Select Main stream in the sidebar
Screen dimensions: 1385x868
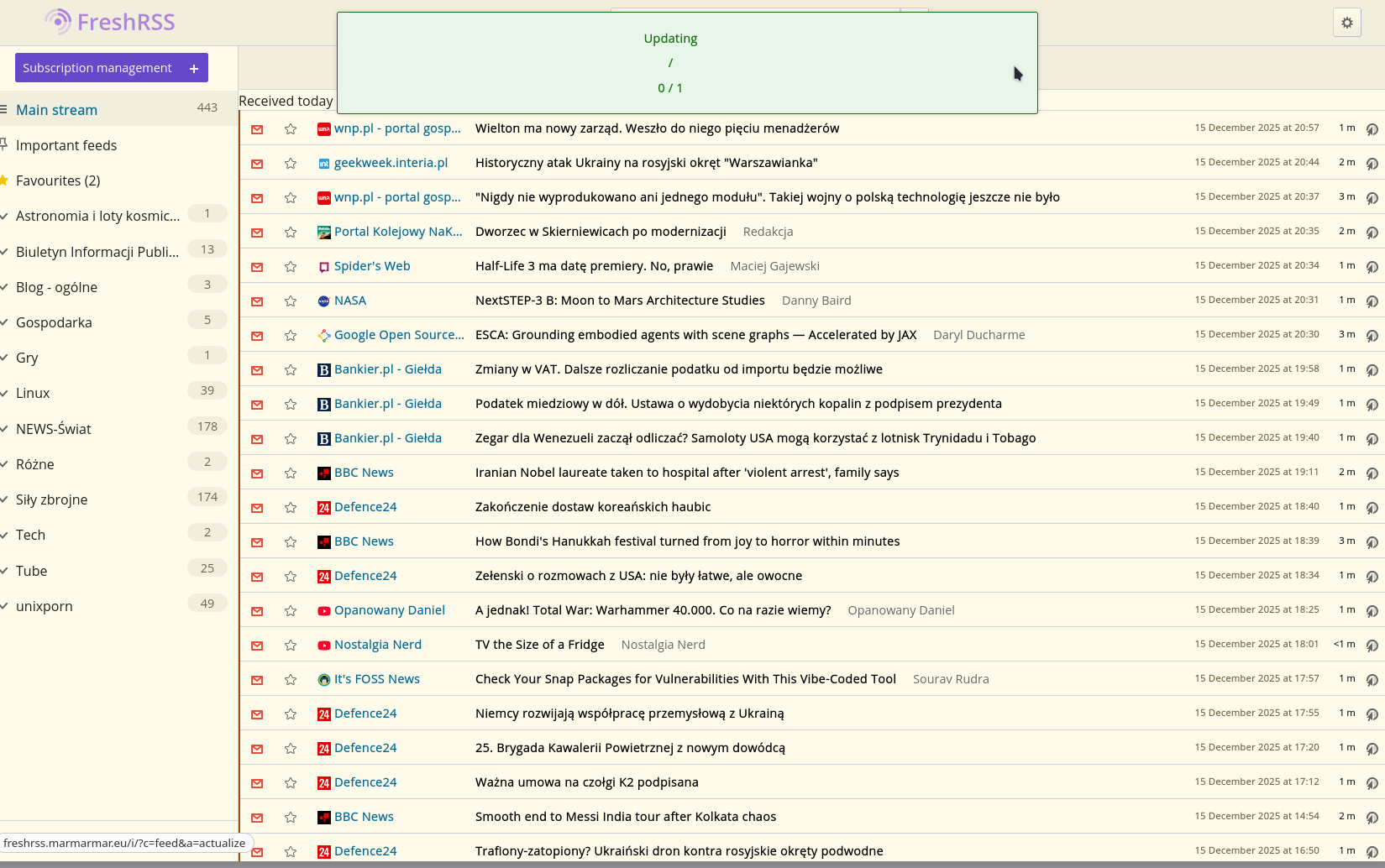(x=56, y=110)
